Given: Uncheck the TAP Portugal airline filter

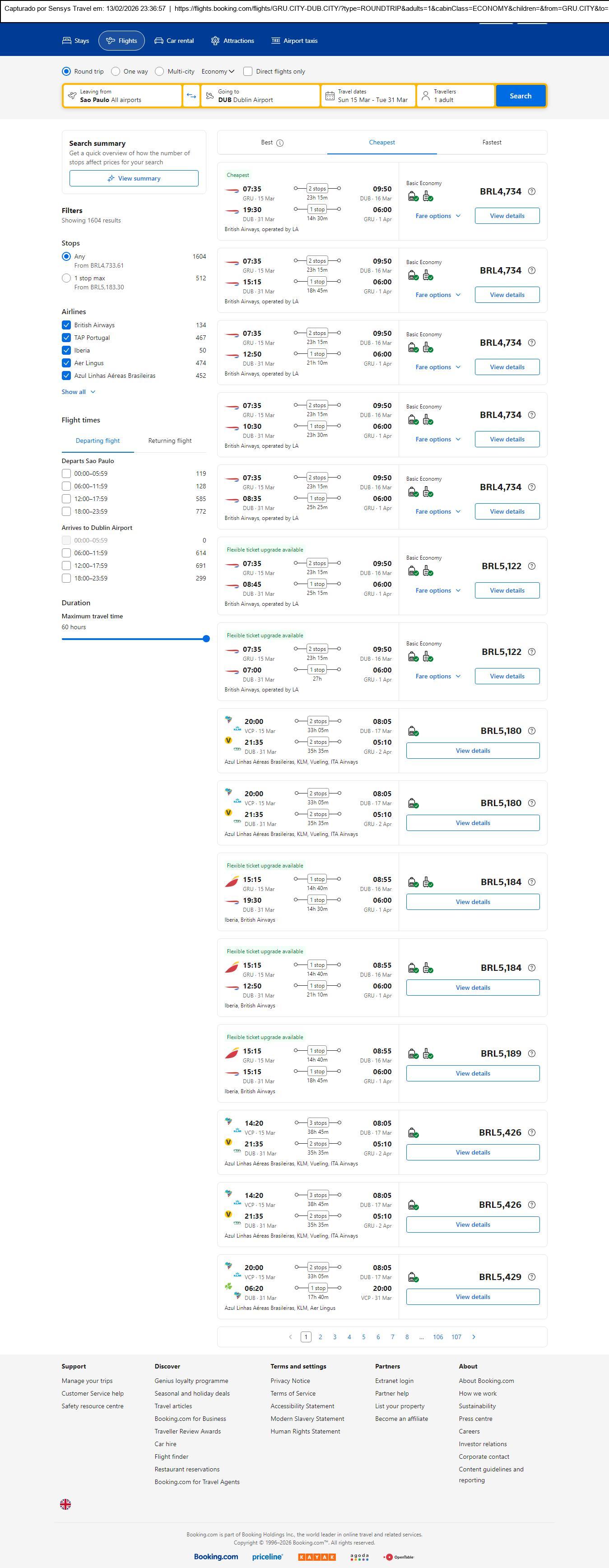Looking at the screenshot, I should click(66, 338).
